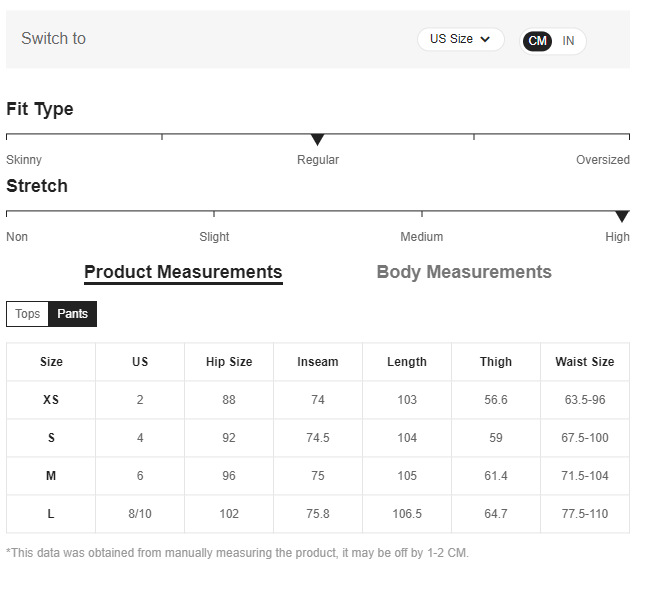This screenshot has height=592, width=662.
Task: Open the Product Measurements tab
Action: tap(183, 272)
